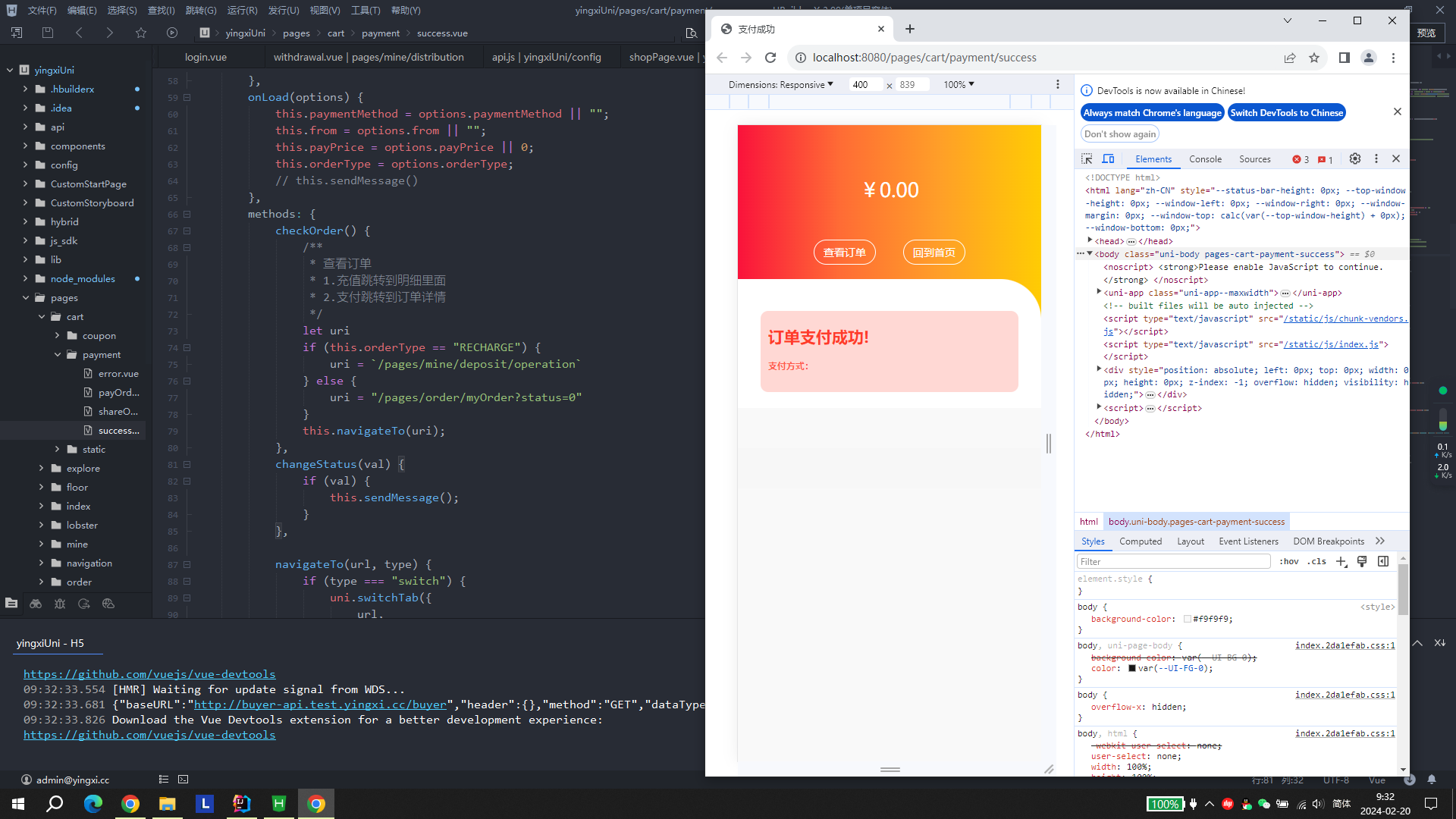Click 回到首页 button on payment success page
Screen dimensions: 1456x819
coord(932,252)
